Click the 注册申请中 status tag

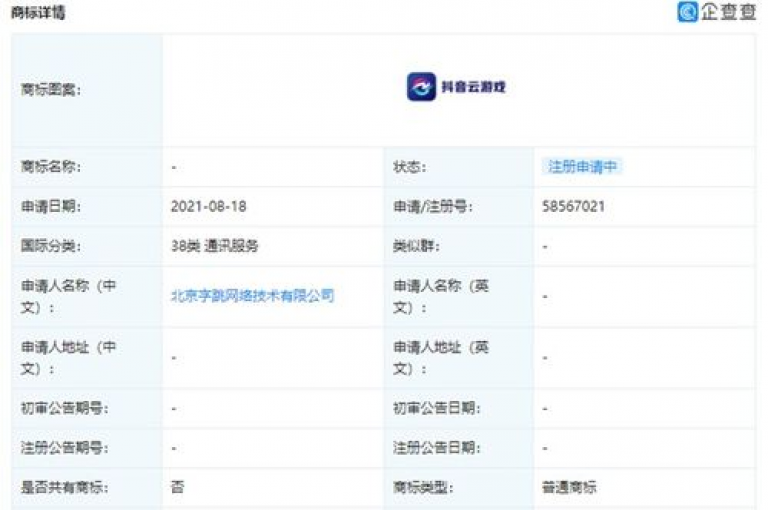coord(582,167)
